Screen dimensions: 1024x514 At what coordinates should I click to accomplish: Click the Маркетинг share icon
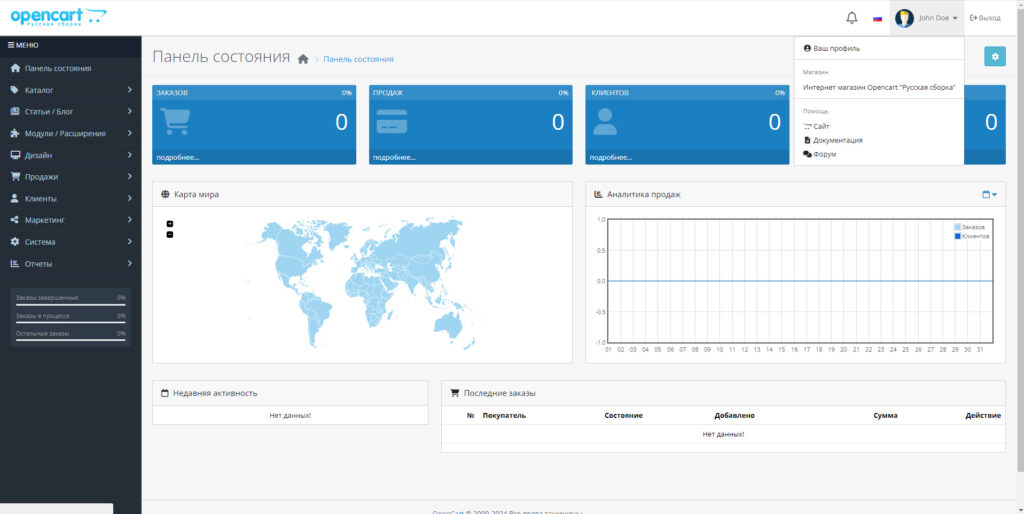pos(15,220)
